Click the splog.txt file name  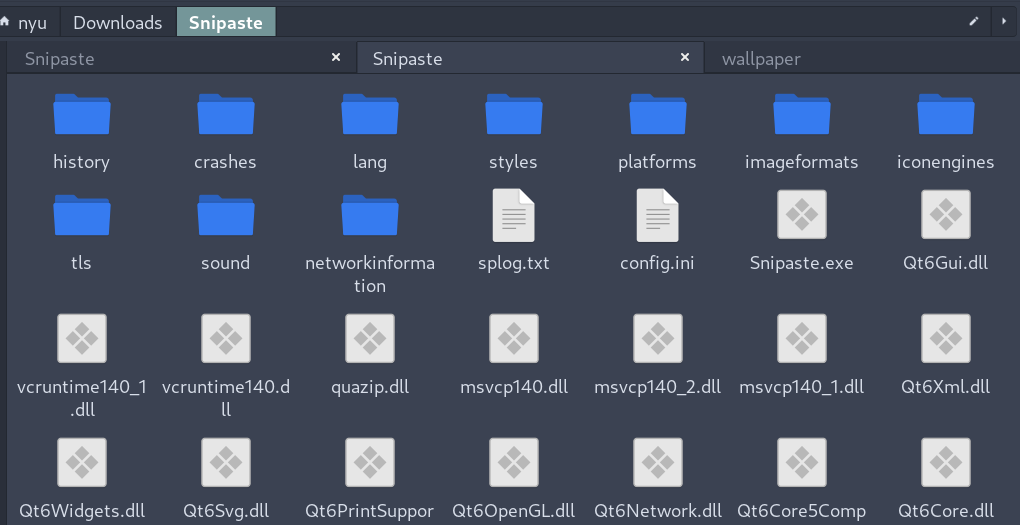pos(513,263)
